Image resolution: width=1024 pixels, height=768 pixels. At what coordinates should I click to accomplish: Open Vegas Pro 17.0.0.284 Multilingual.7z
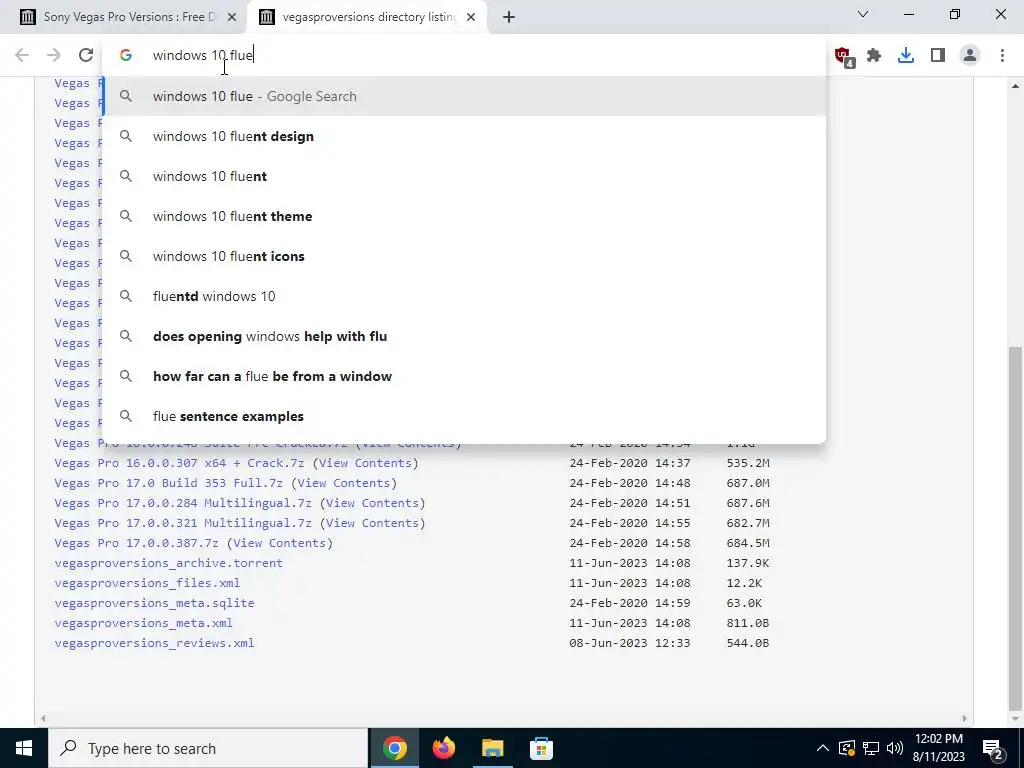click(183, 503)
